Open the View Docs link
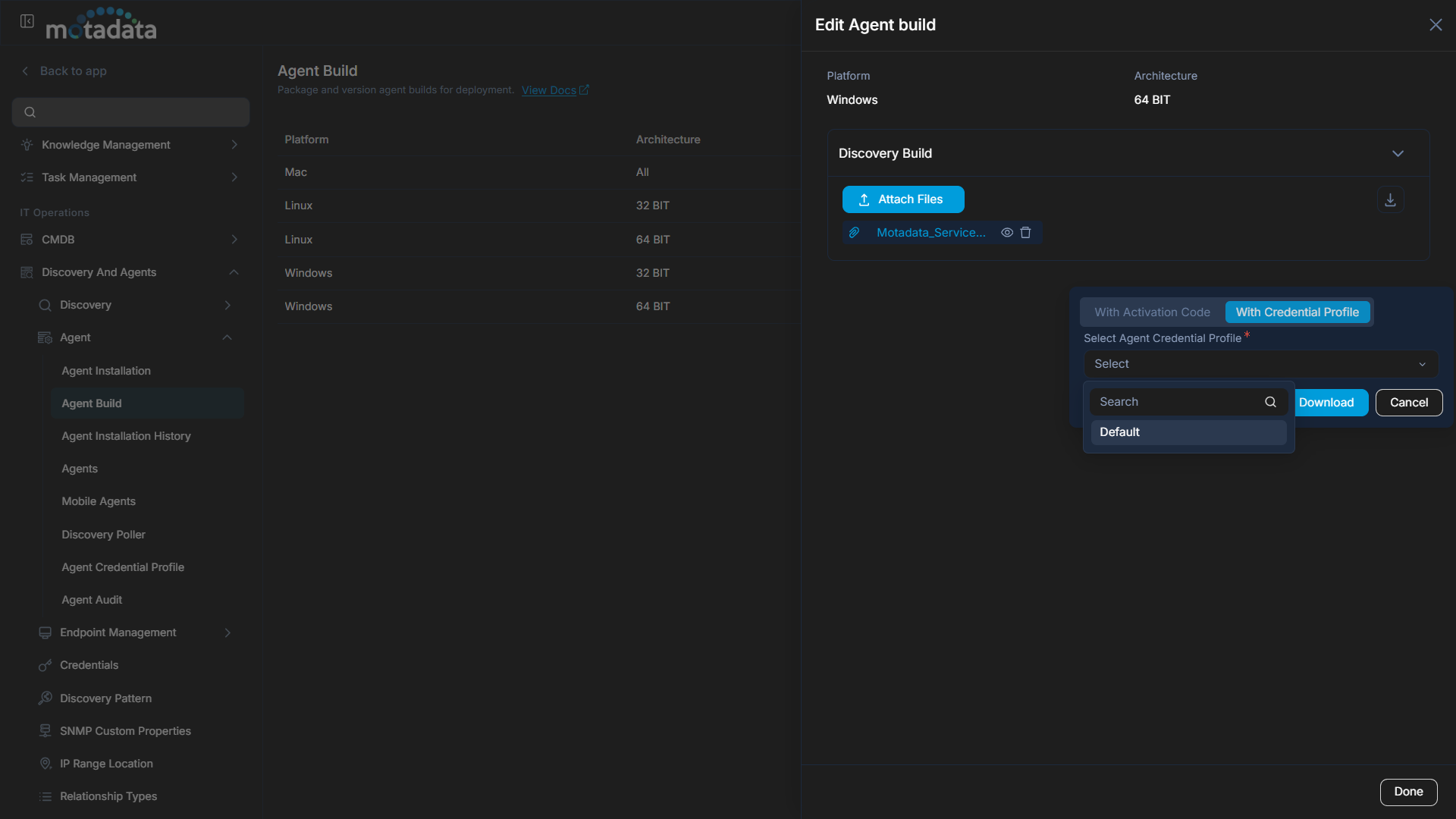The height and width of the screenshot is (819, 1456). tap(549, 89)
